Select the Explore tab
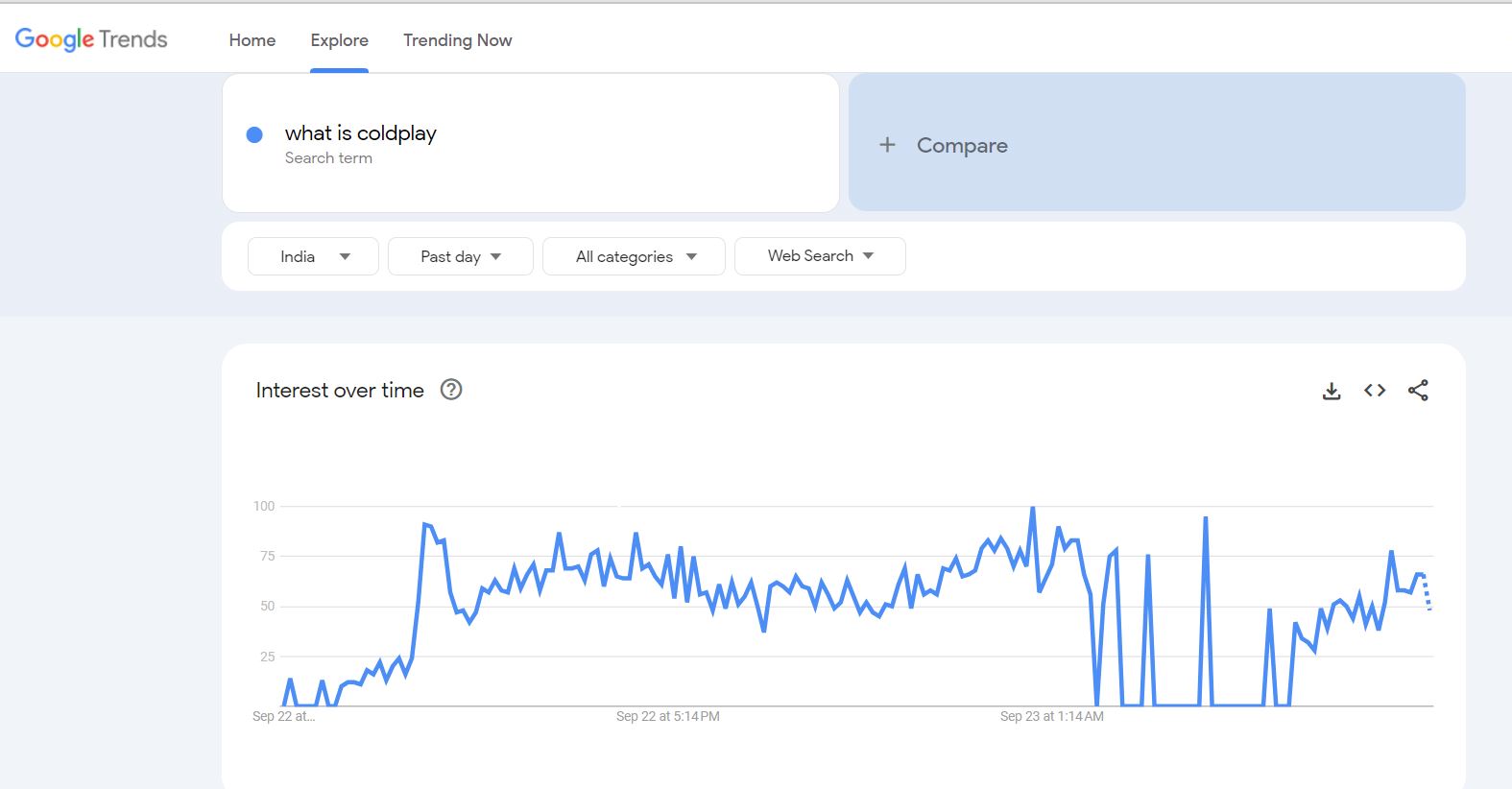This screenshot has width=1512, height=789. point(339,40)
